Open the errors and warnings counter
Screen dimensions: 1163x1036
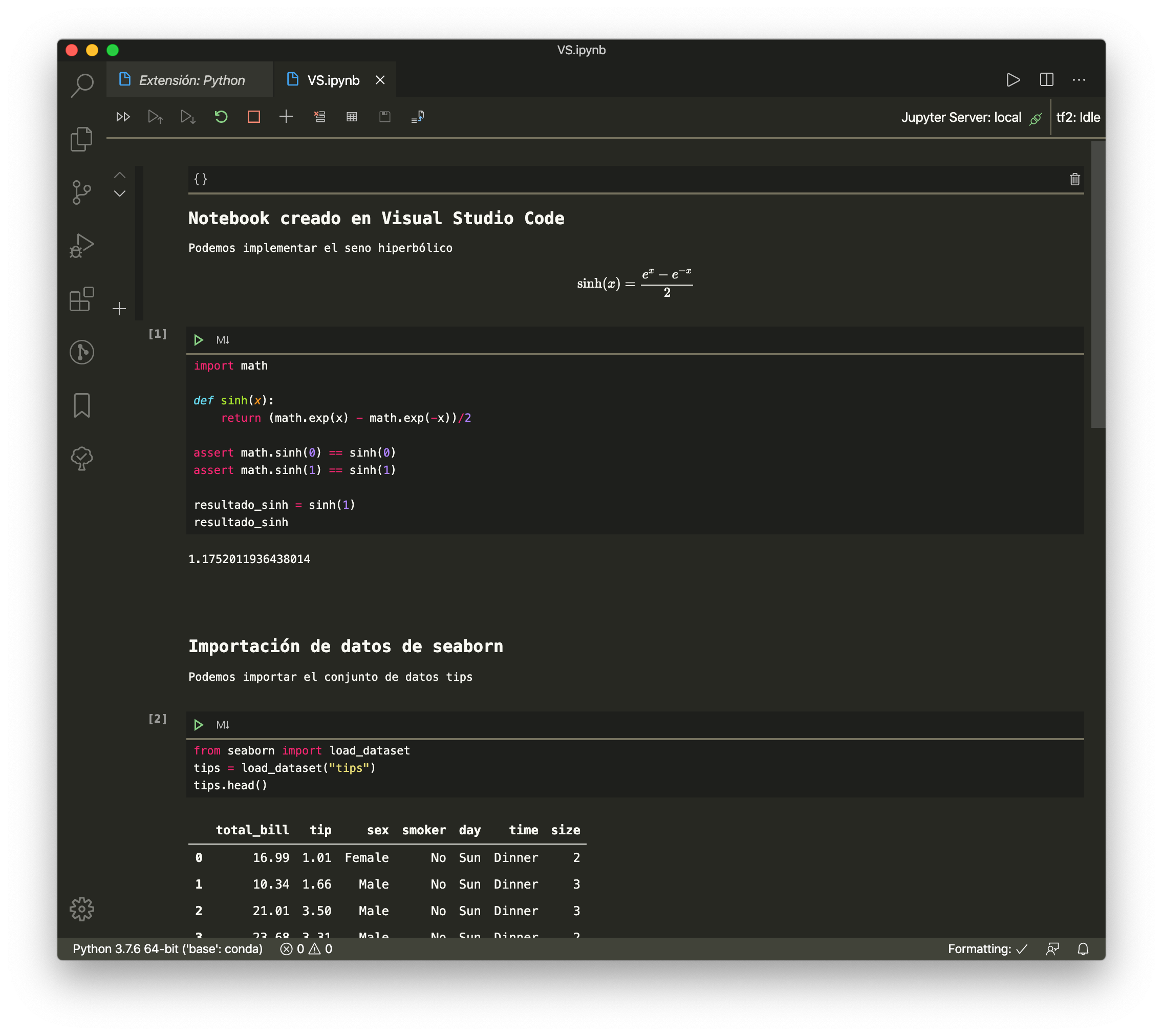[x=306, y=949]
